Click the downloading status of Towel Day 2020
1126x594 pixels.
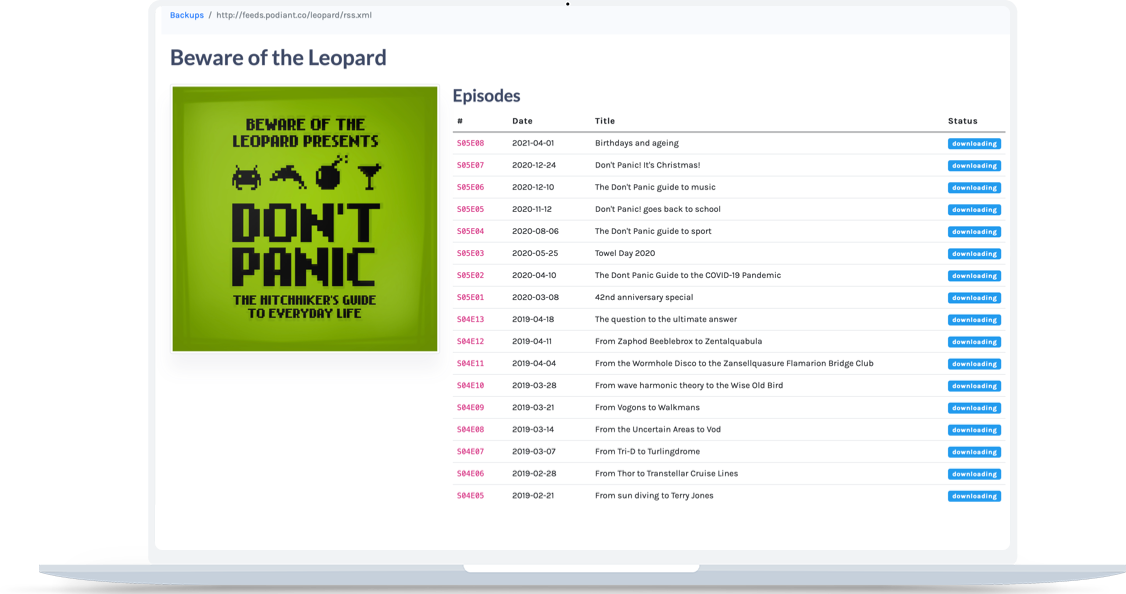pyautogui.click(x=974, y=253)
